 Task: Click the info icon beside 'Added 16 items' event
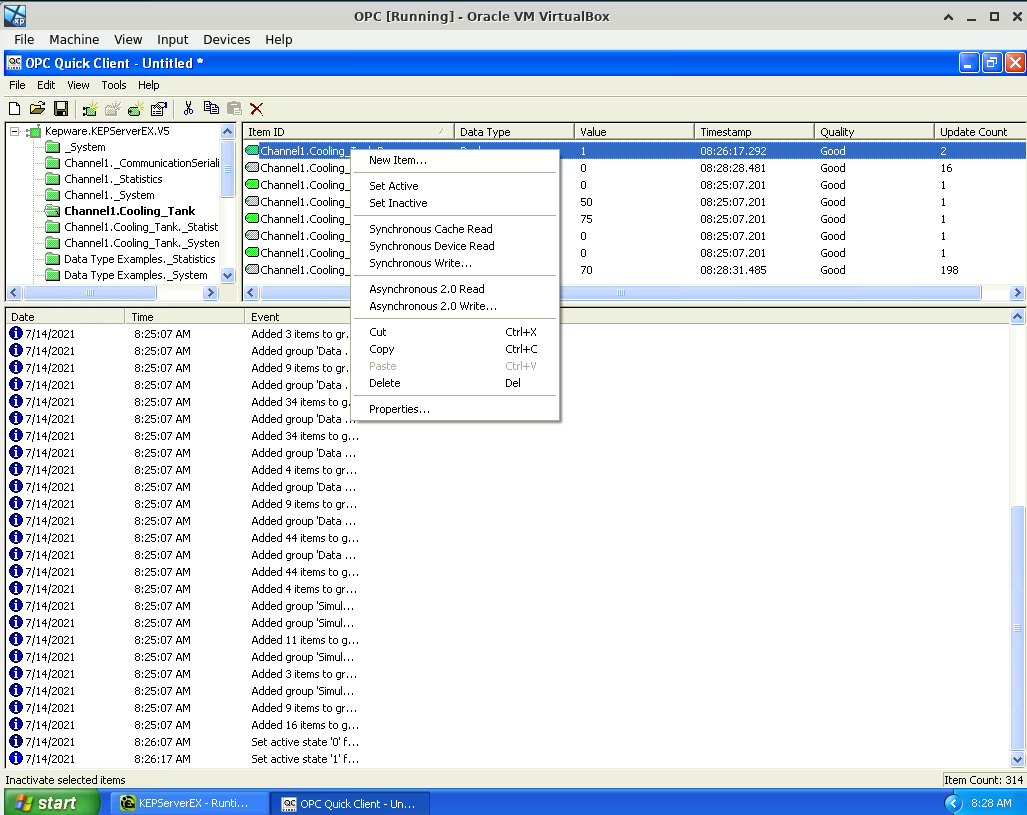[16, 725]
